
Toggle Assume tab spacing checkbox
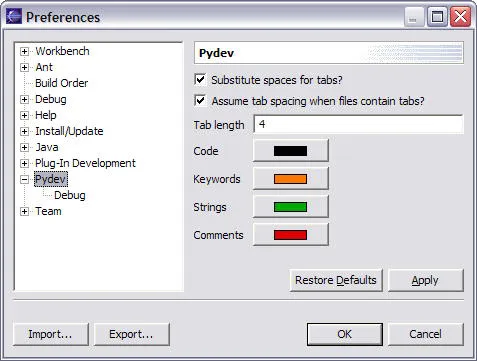click(x=200, y=100)
